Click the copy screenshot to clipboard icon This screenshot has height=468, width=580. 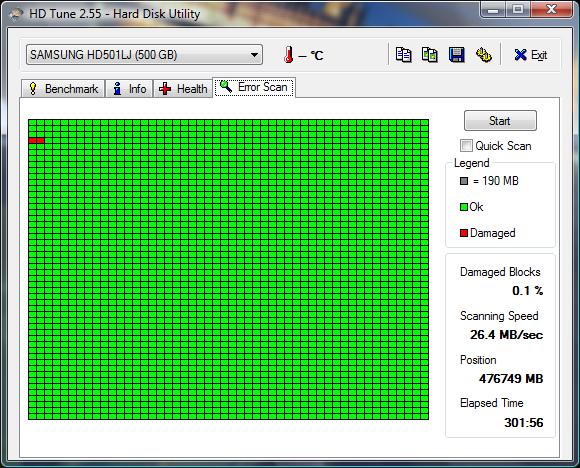pos(430,55)
